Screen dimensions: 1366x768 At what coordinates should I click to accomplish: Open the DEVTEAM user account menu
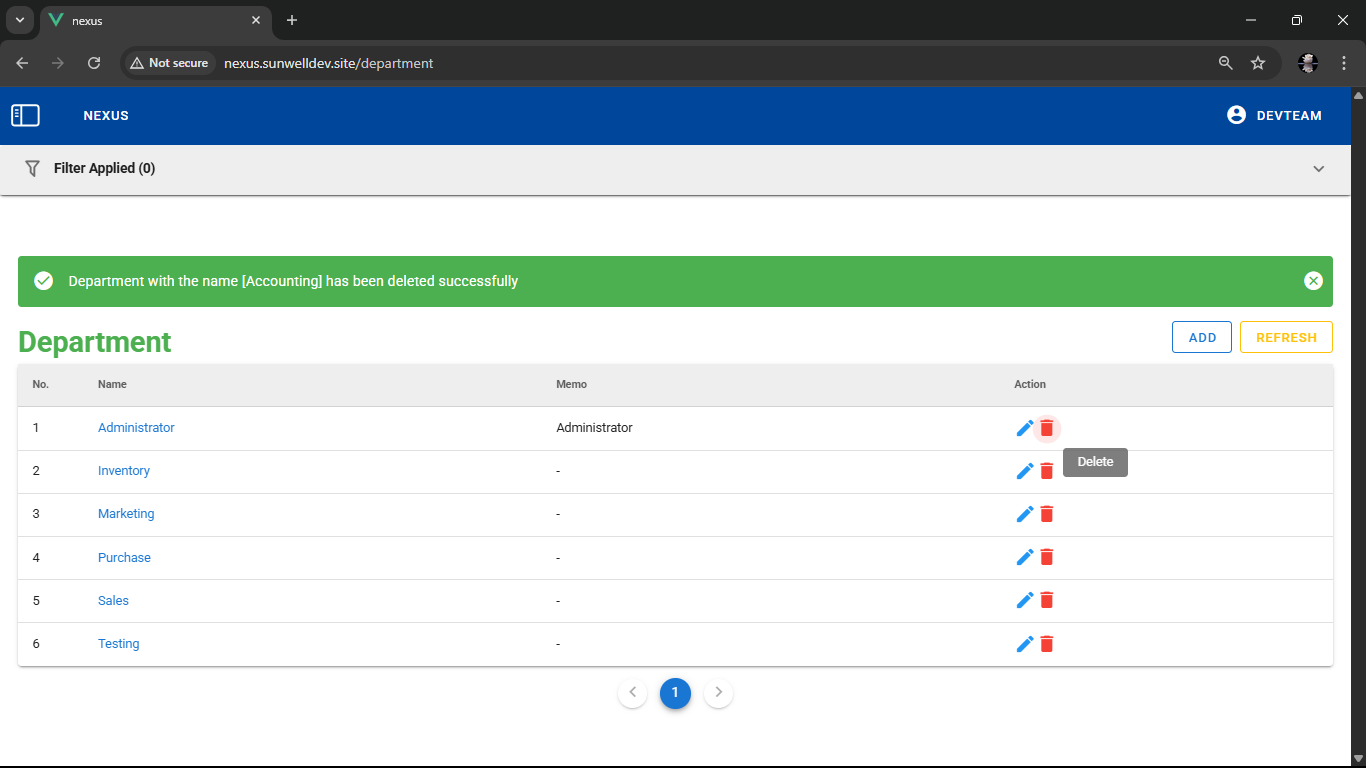[x=1274, y=116]
